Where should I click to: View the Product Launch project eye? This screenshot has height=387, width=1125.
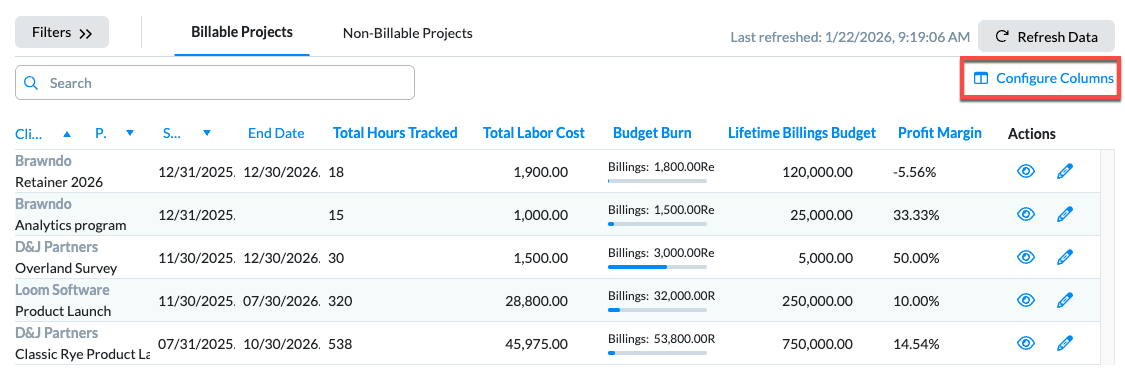pyautogui.click(x=1026, y=300)
